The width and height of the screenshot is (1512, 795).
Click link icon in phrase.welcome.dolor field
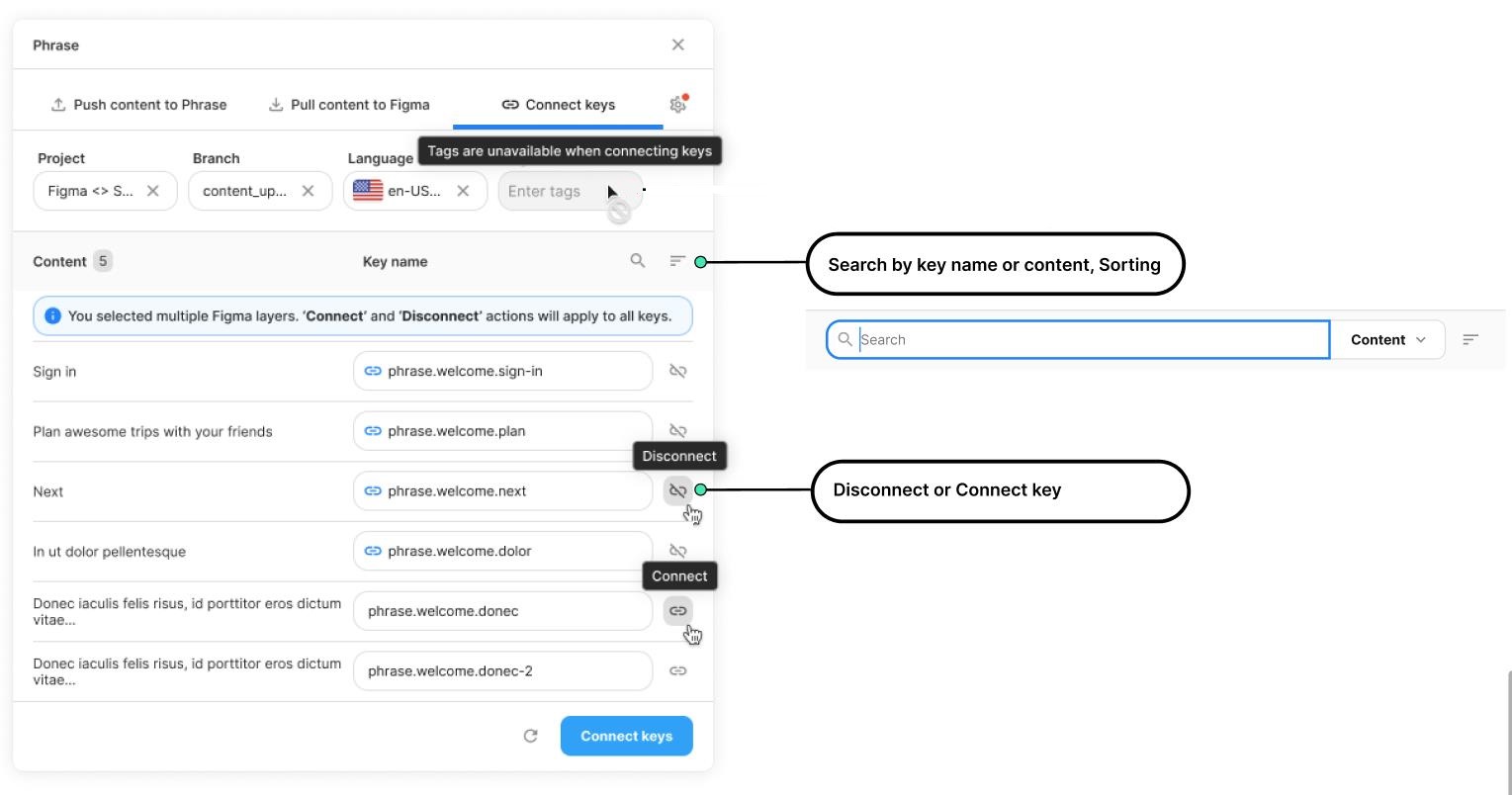(x=373, y=551)
